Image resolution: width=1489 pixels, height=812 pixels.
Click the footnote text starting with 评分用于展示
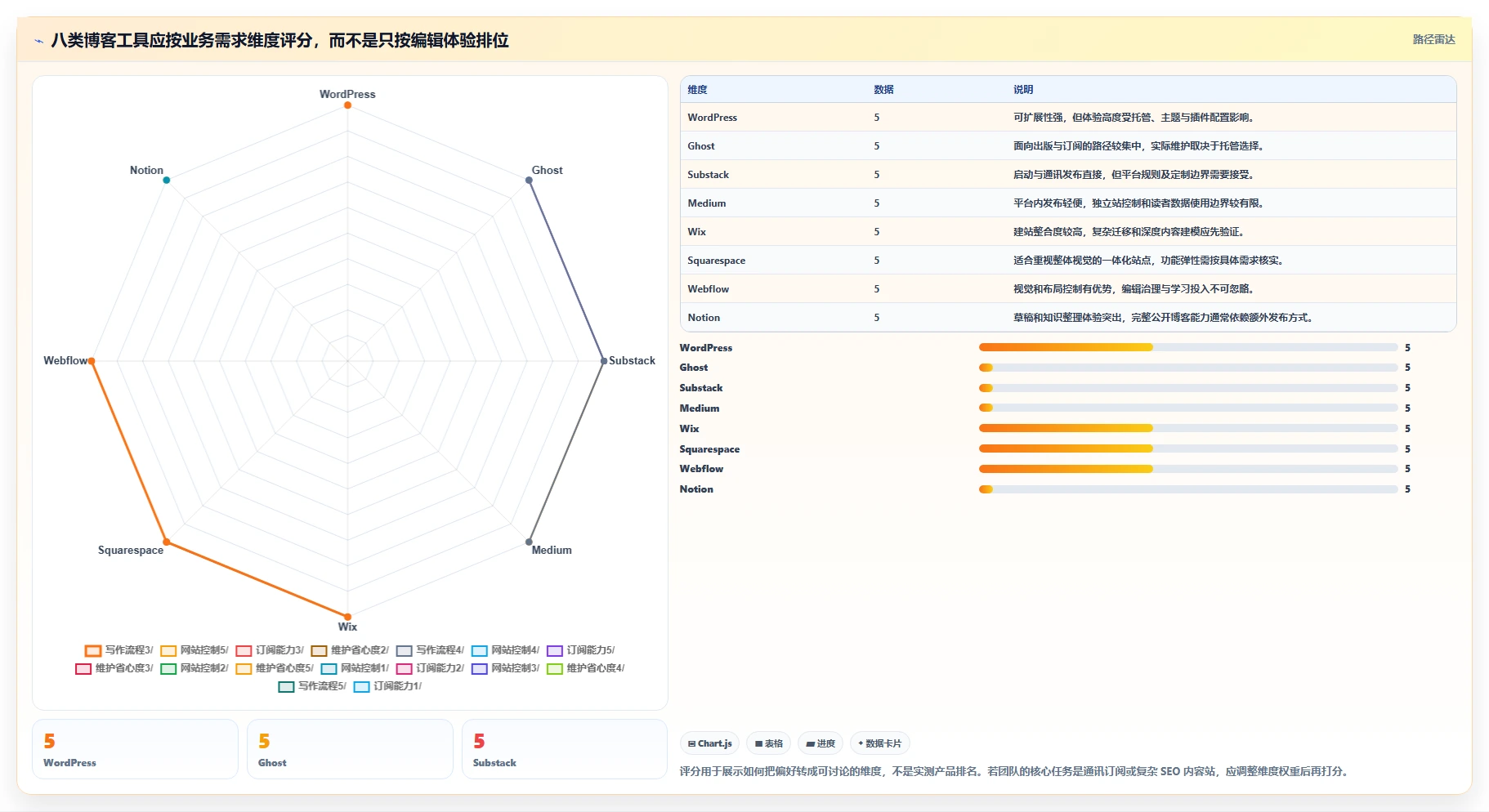(1013, 771)
